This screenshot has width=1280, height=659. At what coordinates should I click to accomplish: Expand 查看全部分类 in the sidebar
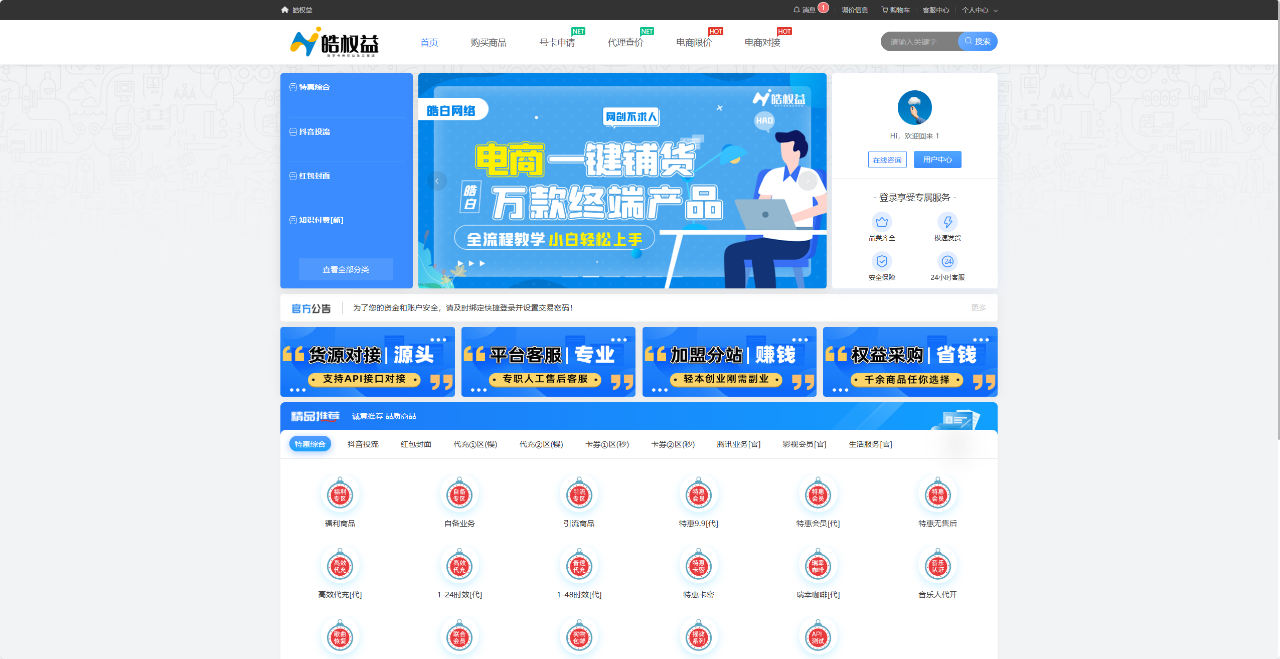345,269
